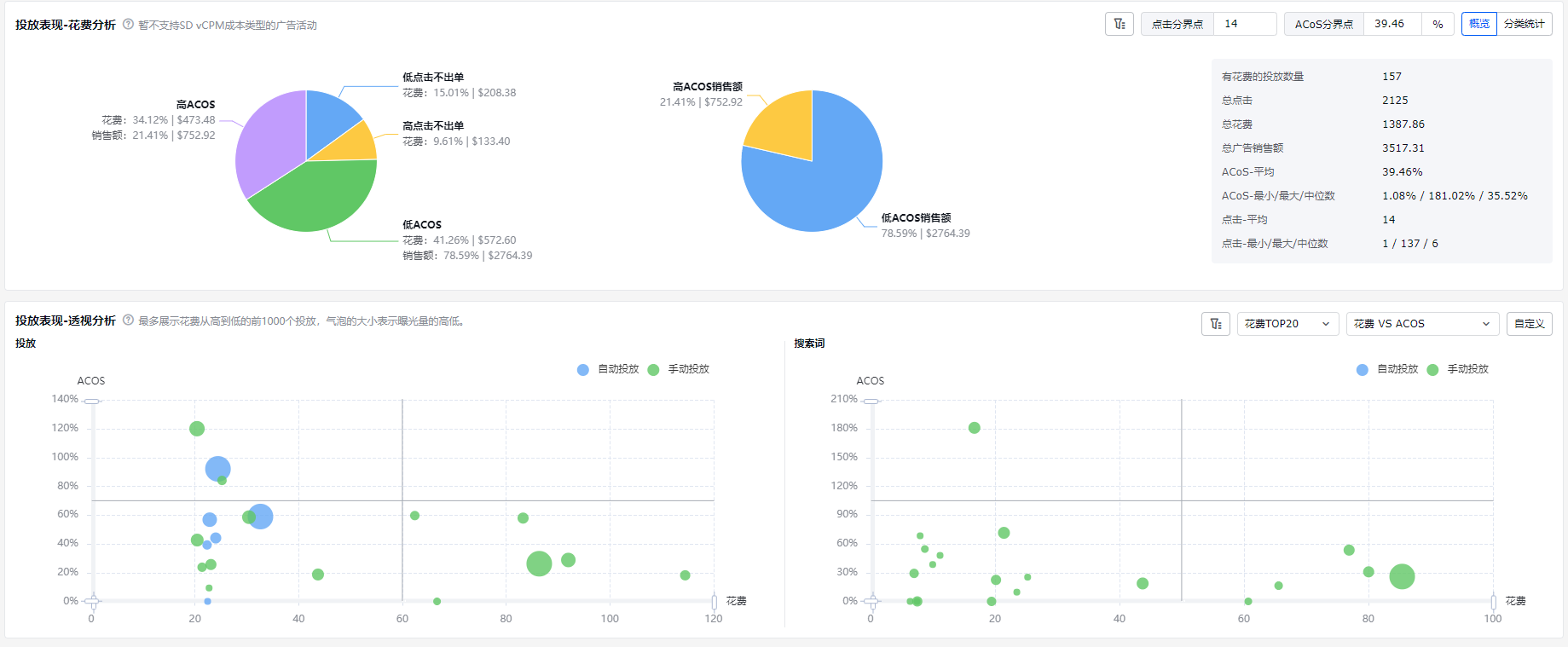Toggle 手动投放 legend in 投放 chart

679,369
